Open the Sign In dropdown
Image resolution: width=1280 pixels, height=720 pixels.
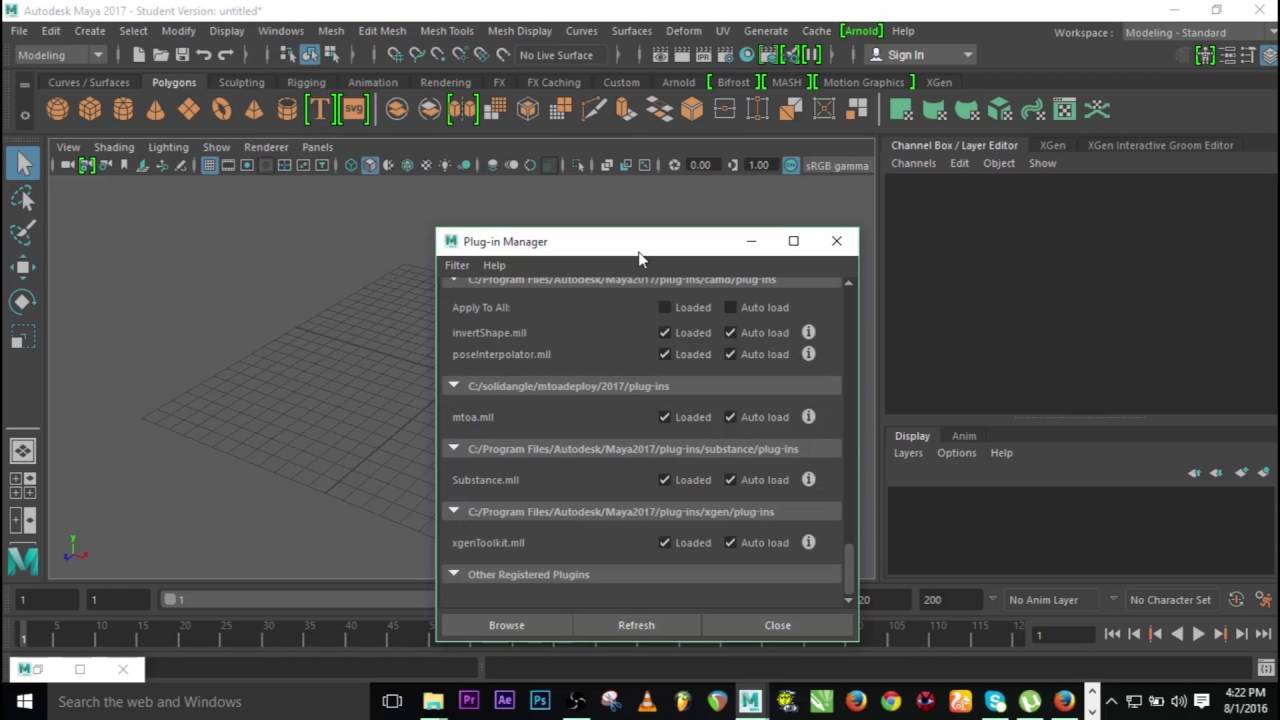coord(920,55)
